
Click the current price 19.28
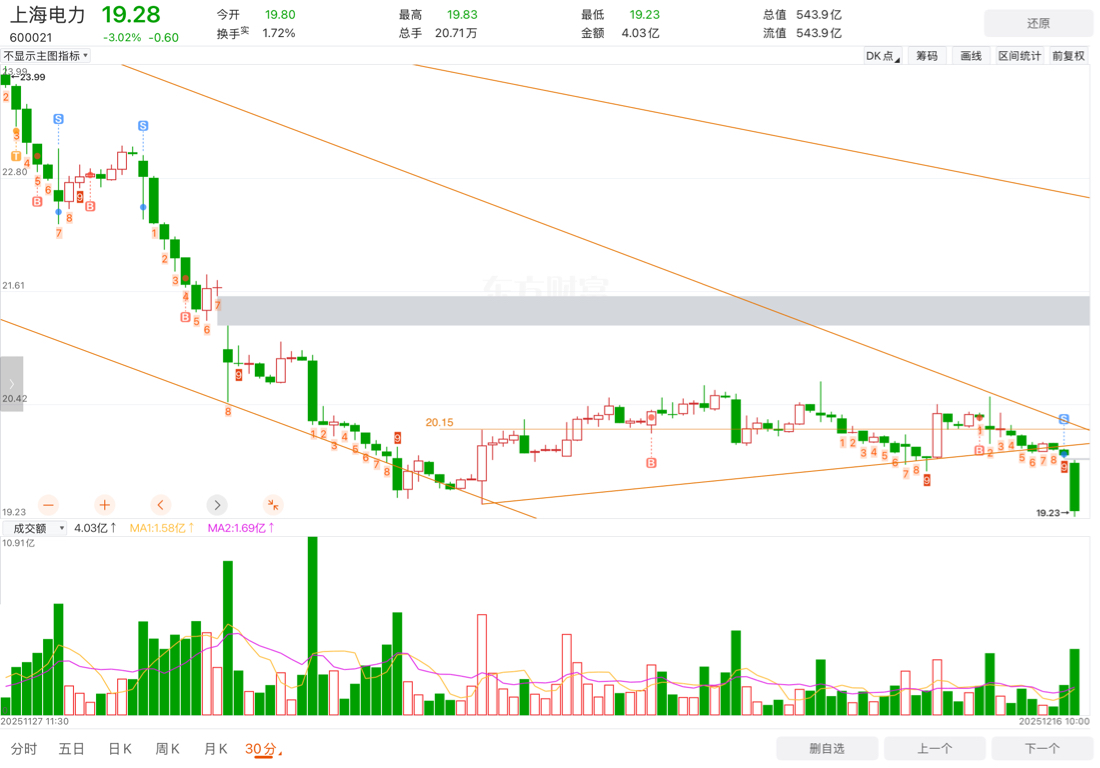point(130,15)
